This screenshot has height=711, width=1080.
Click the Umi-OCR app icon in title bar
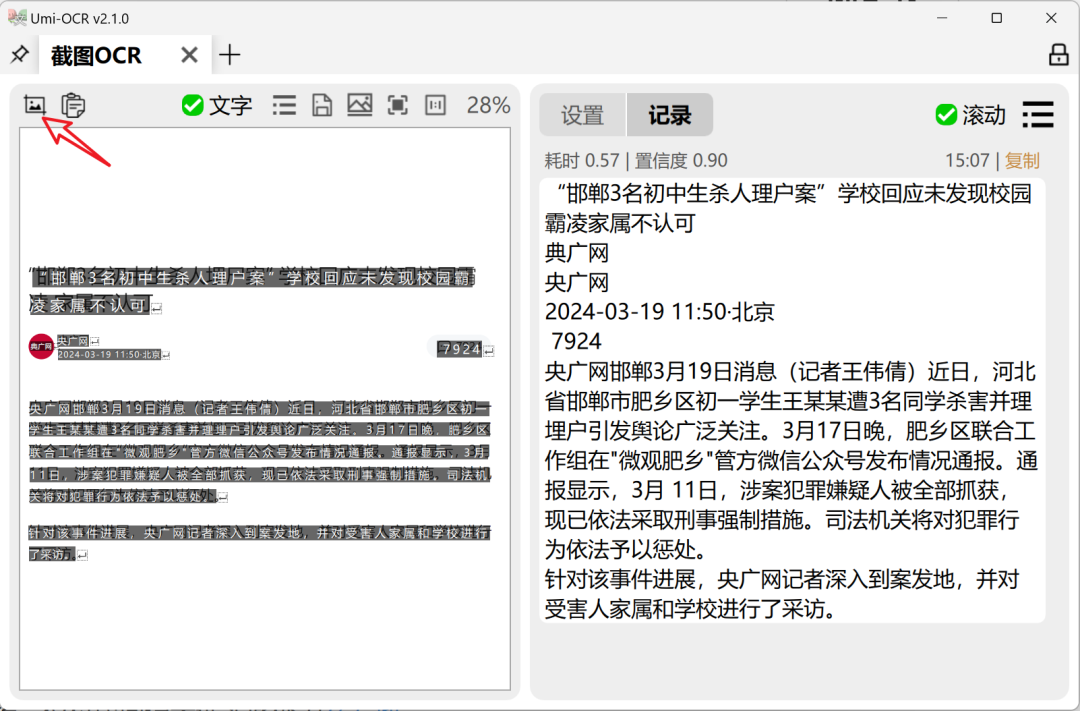coord(17,18)
